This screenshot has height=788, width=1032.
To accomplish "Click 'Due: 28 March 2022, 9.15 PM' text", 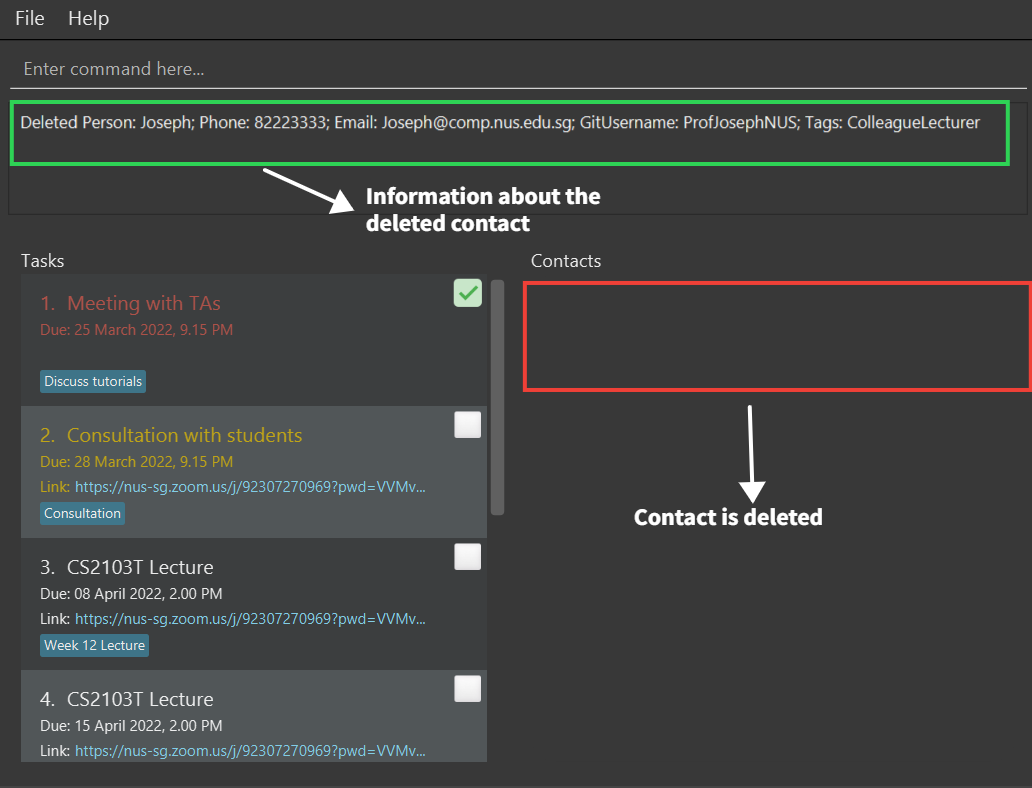I will (x=136, y=461).
